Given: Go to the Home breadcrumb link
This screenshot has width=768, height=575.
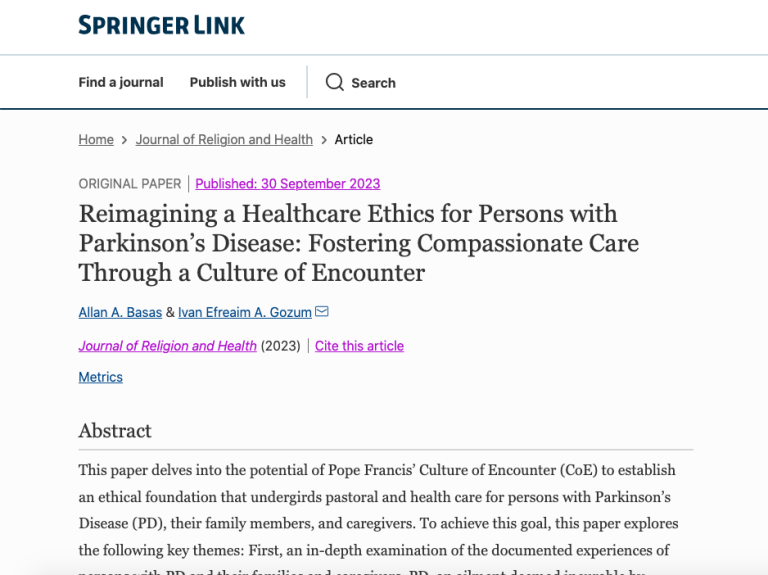Looking at the screenshot, I should [x=96, y=140].
